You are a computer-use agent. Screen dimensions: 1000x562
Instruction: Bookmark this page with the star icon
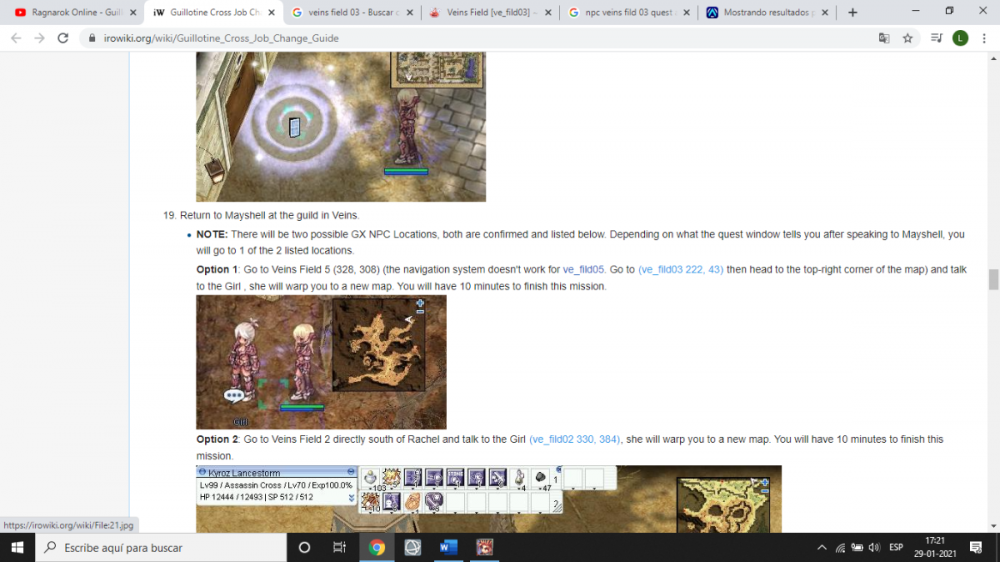coord(908,38)
